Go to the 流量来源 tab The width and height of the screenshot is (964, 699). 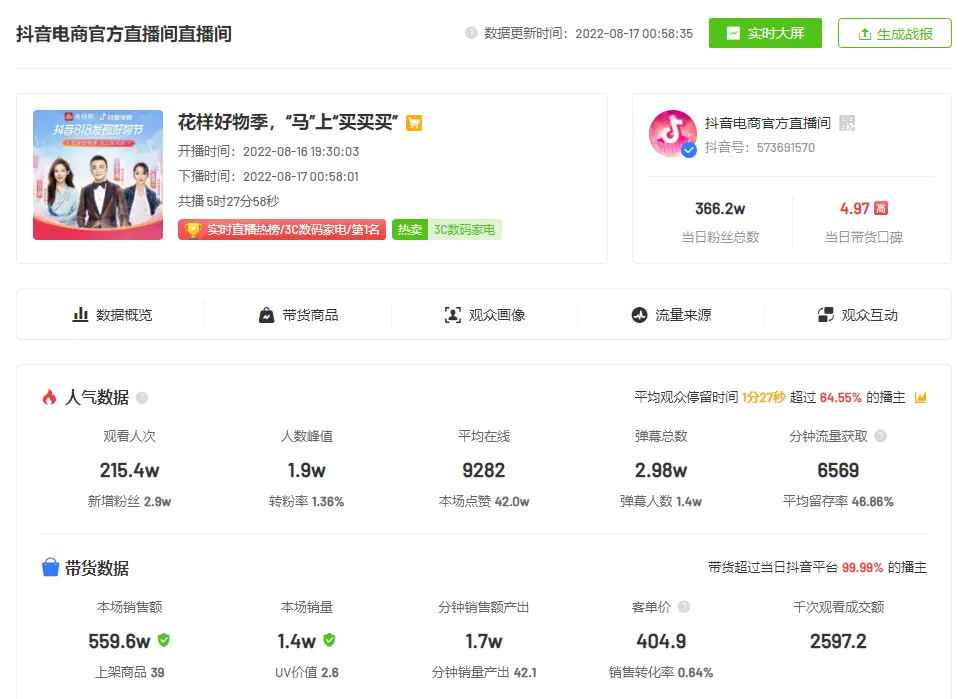(x=671, y=315)
